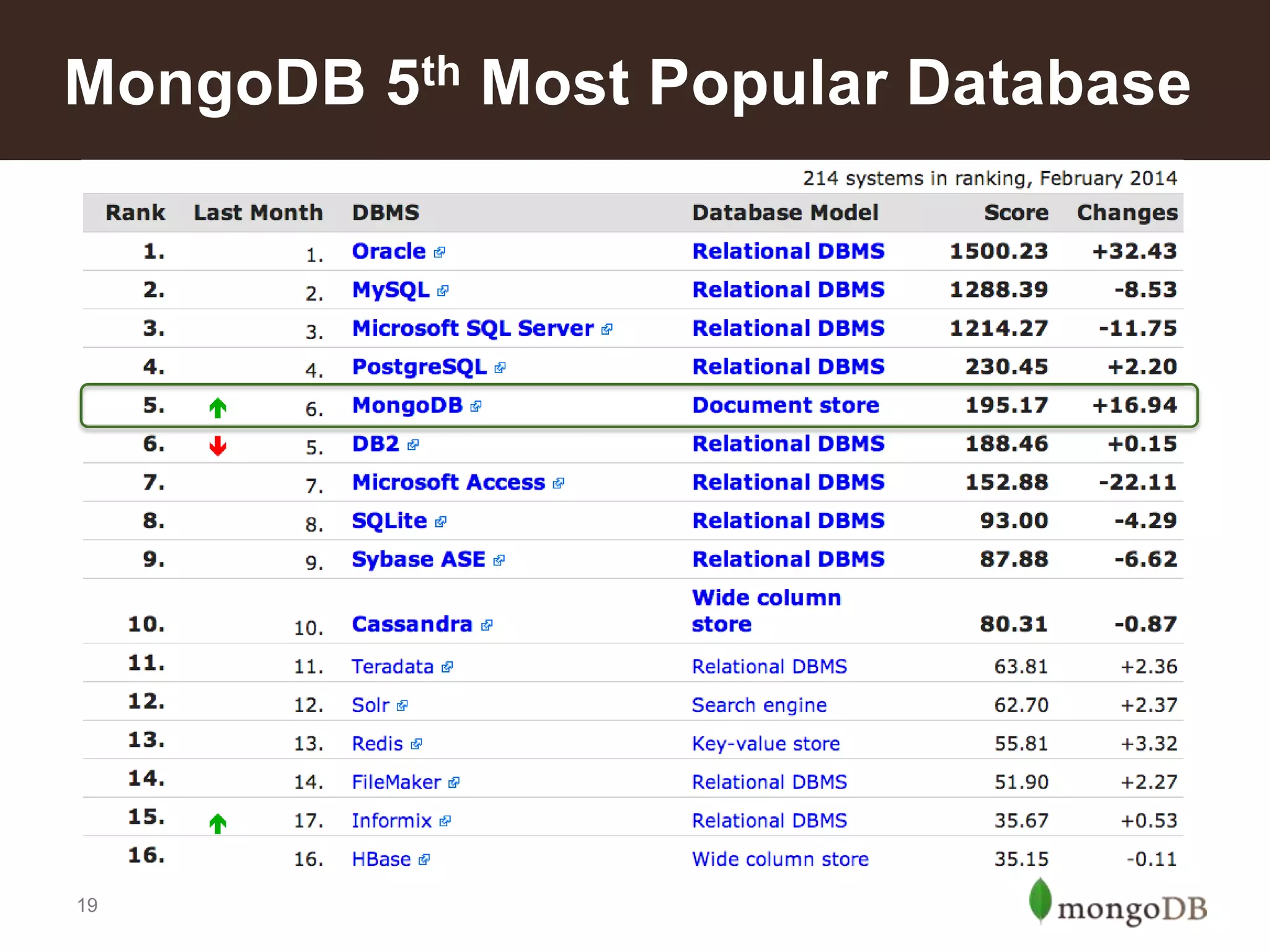The width and height of the screenshot is (1270, 952).
Task: Click the external link icon next to PostgreSQL
Action: 500,368
